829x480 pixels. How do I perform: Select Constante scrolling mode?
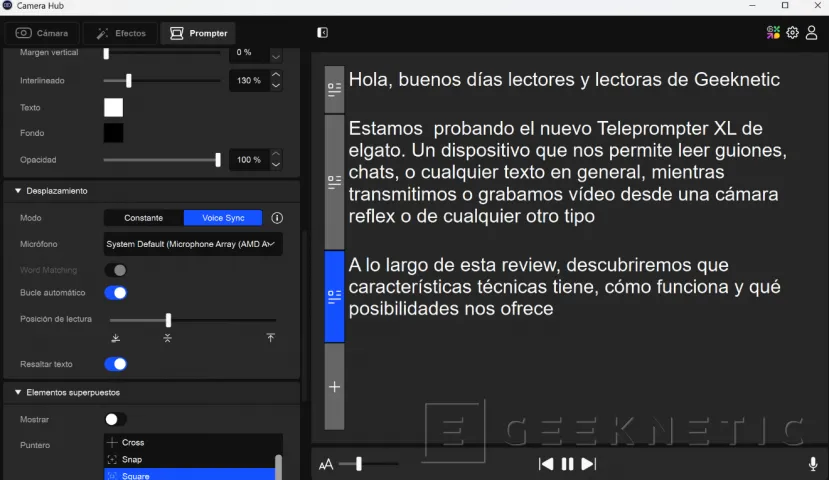click(144, 218)
